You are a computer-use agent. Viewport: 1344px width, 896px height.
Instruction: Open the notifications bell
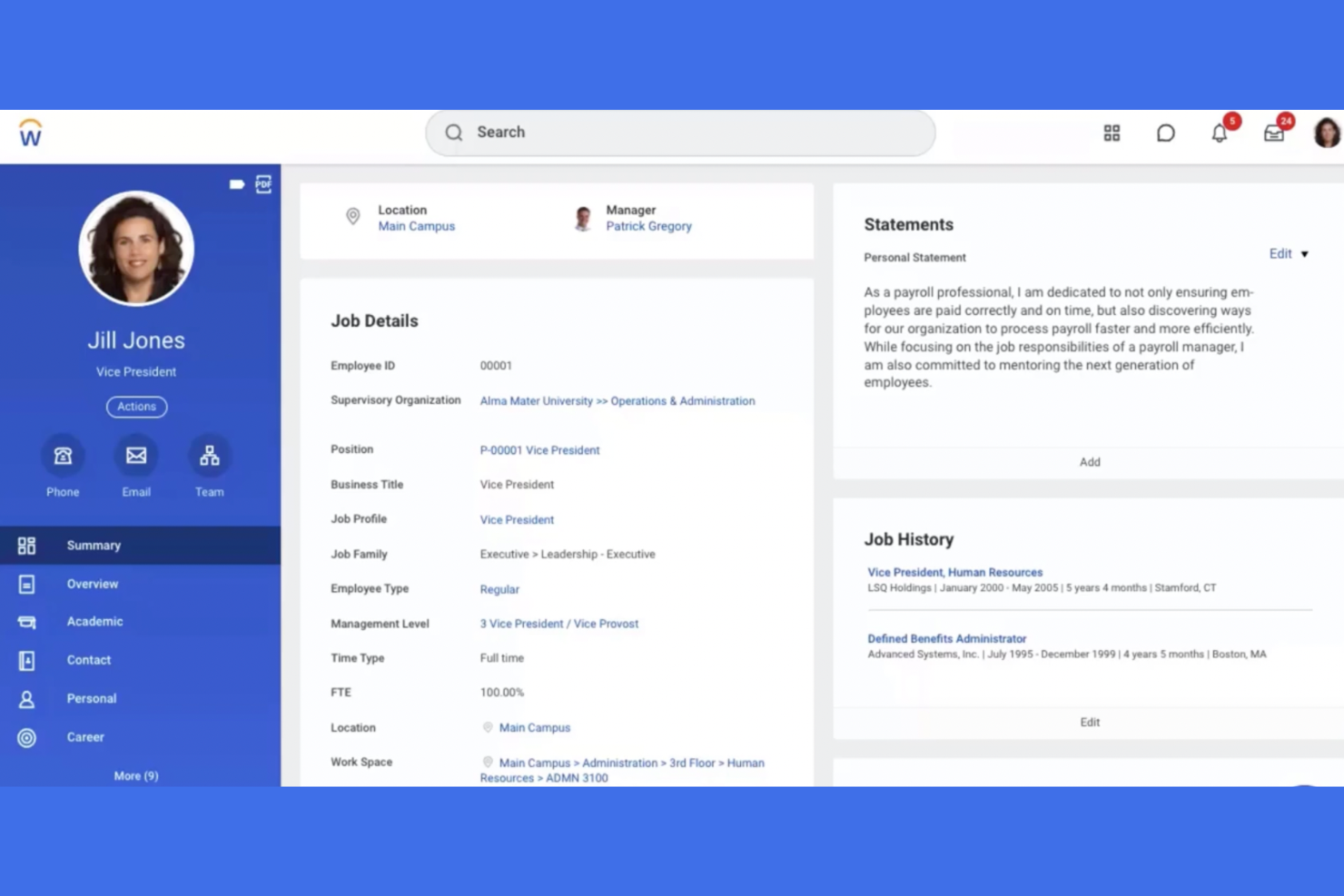point(1220,133)
